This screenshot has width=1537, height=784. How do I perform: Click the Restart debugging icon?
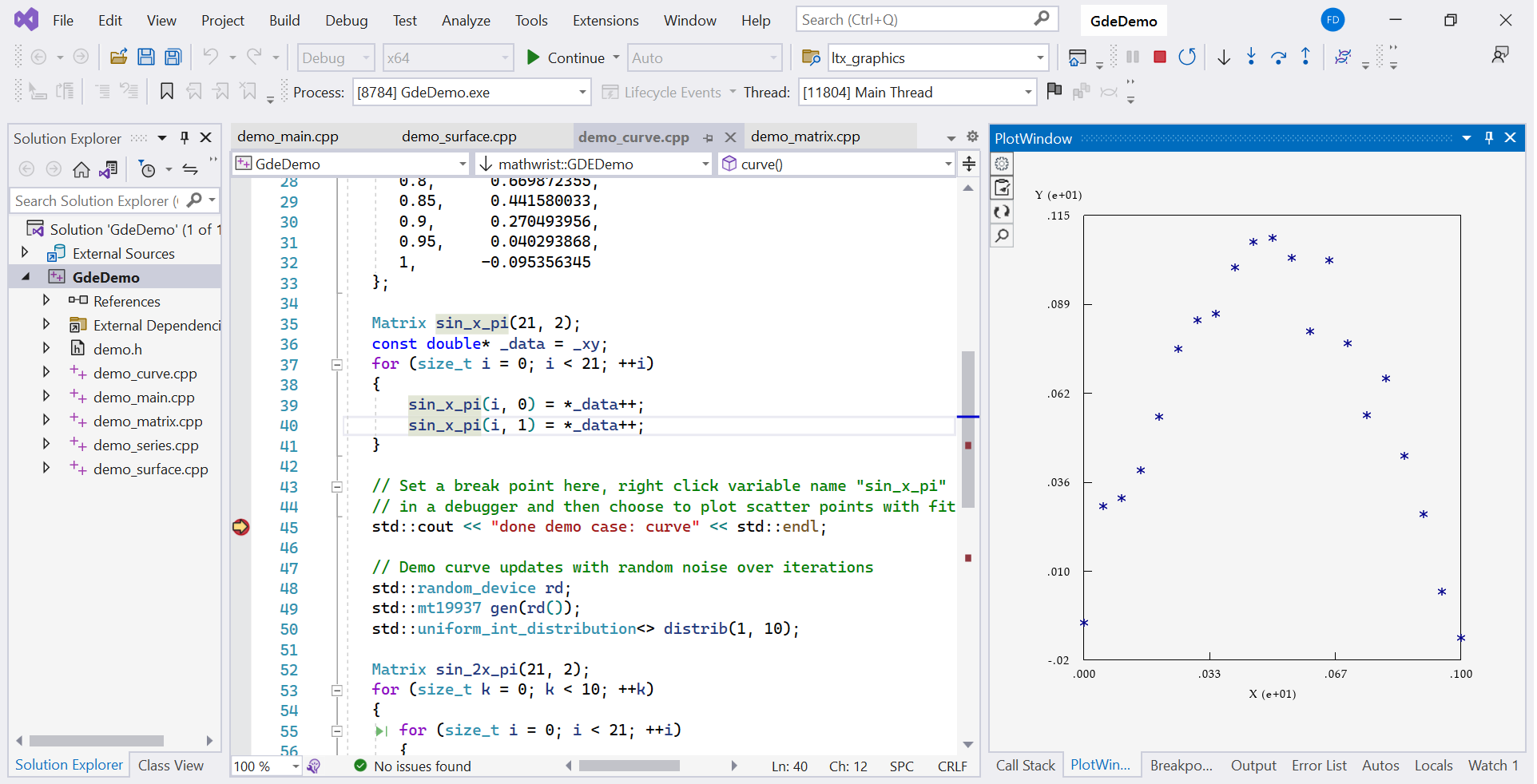pyautogui.click(x=1187, y=57)
